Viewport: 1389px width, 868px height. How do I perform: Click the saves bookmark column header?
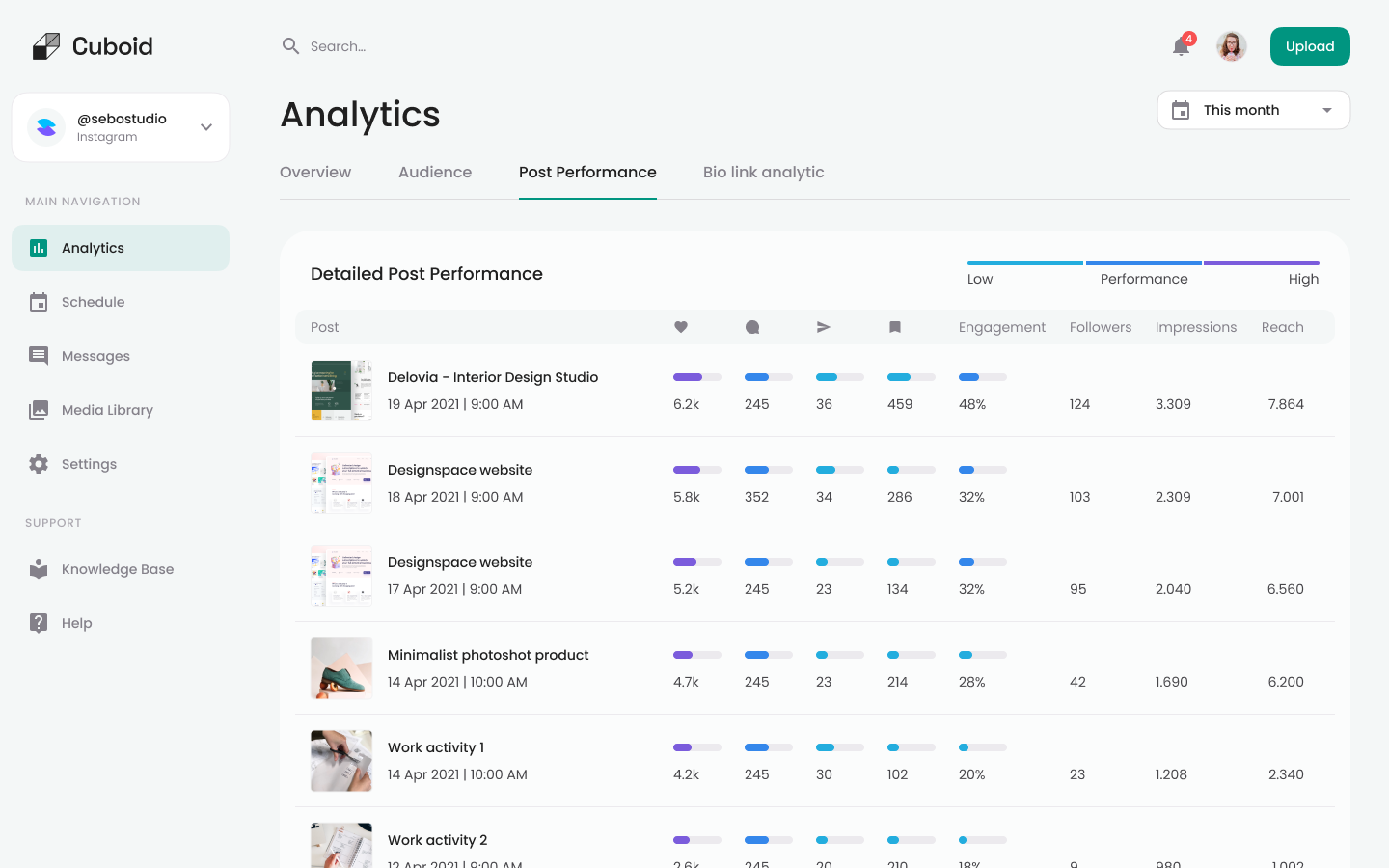pyautogui.click(x=894, y=327)
